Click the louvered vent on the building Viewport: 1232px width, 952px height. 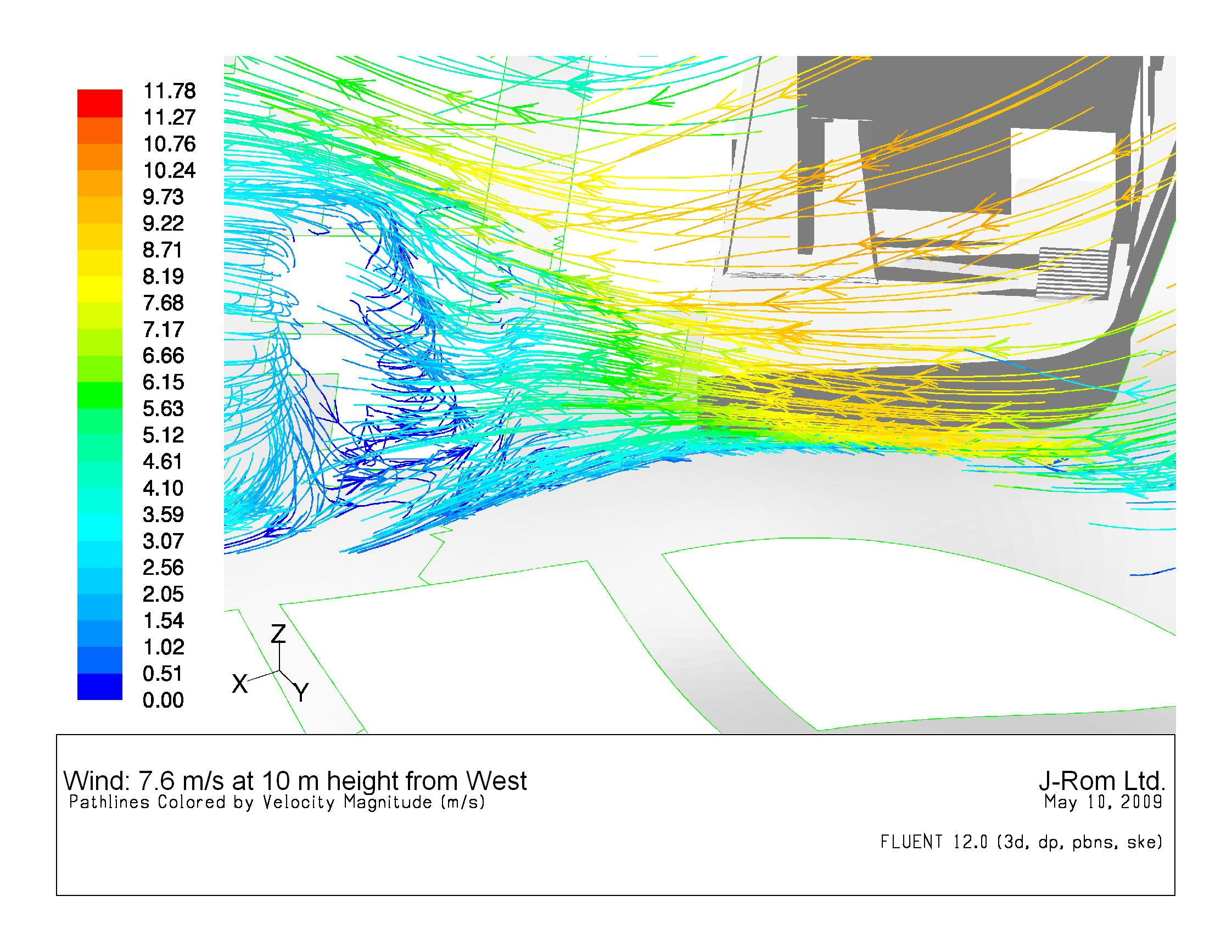tap(1073, 273)
